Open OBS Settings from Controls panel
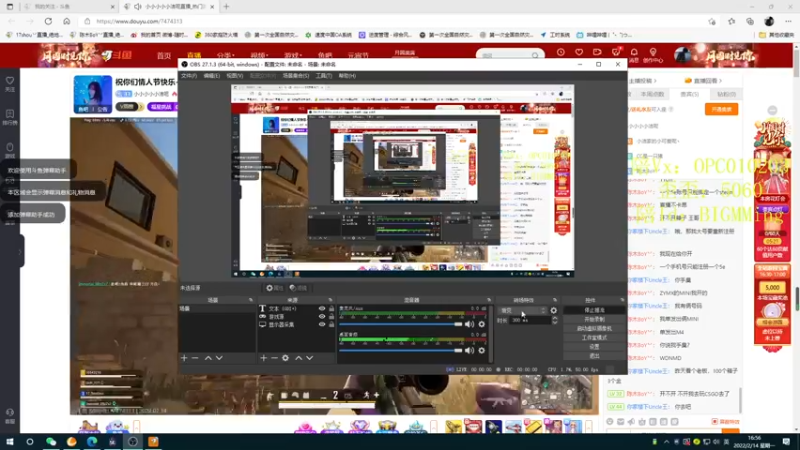Screen dimensions: 800x450 (594, 347)
